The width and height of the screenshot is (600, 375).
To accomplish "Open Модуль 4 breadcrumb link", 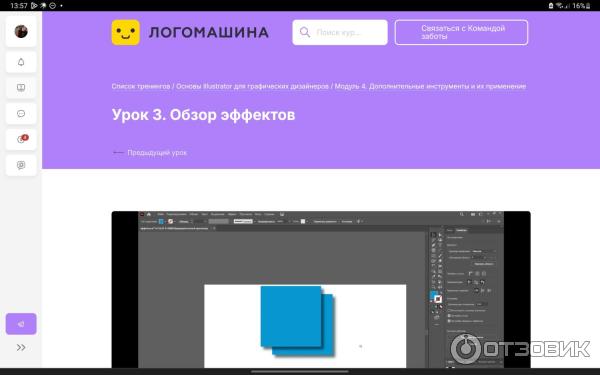I will (430, 86).
